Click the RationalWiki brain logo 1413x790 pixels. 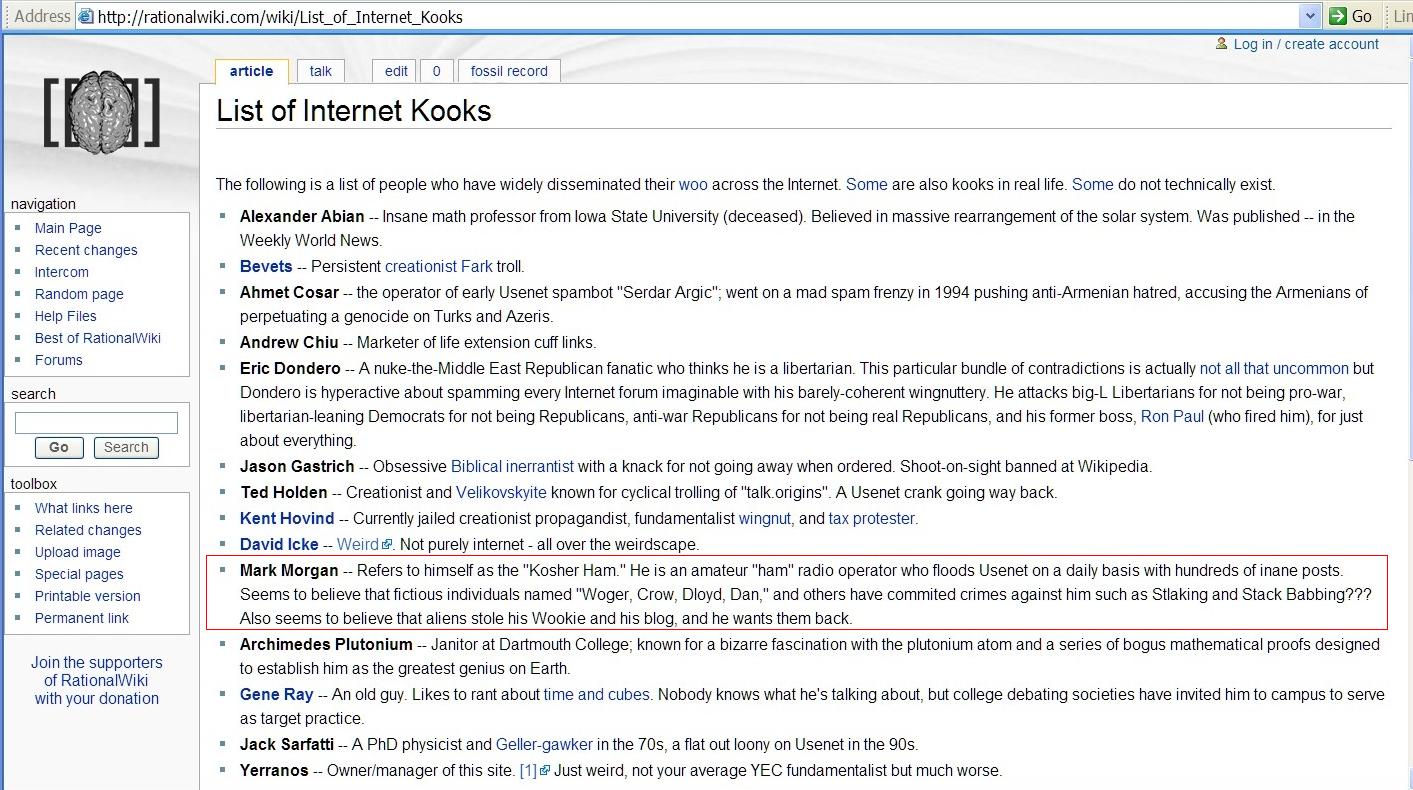pos(101,111)
